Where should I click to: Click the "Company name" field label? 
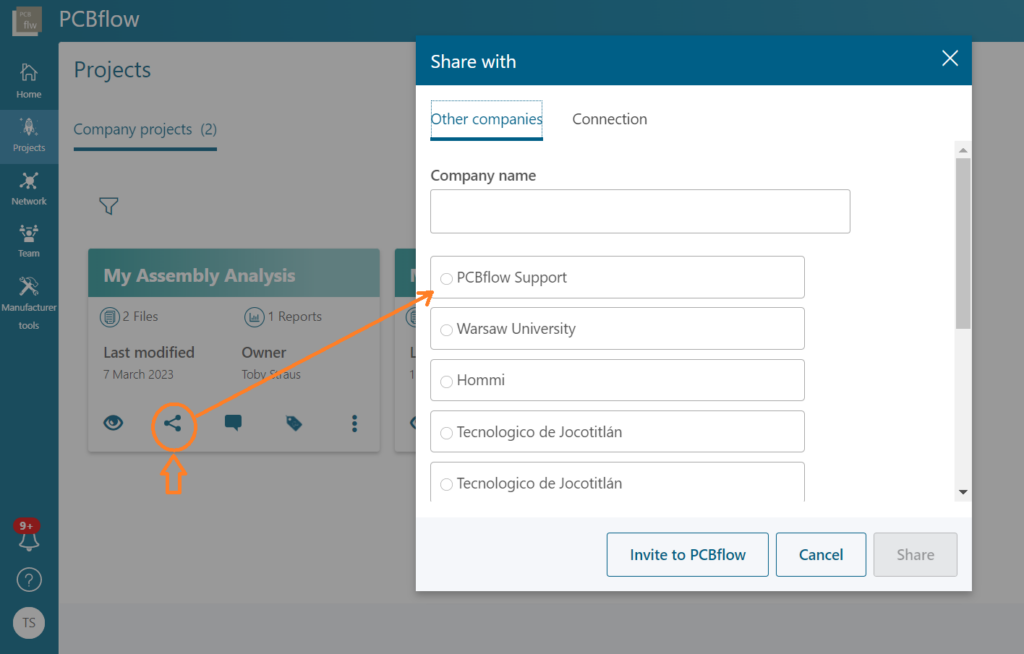click(483, 176)
